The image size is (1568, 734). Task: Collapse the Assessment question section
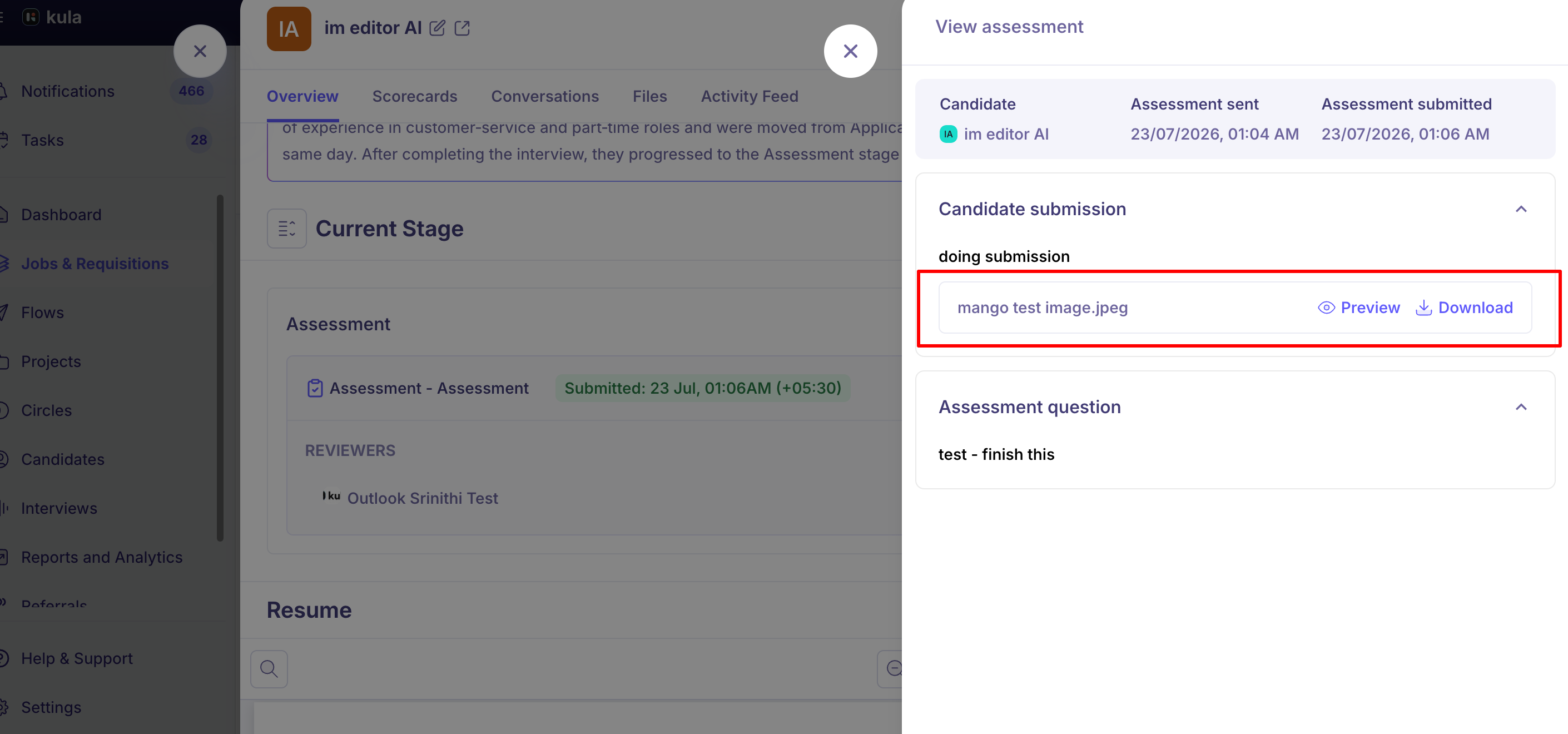tap(1521, 407)
